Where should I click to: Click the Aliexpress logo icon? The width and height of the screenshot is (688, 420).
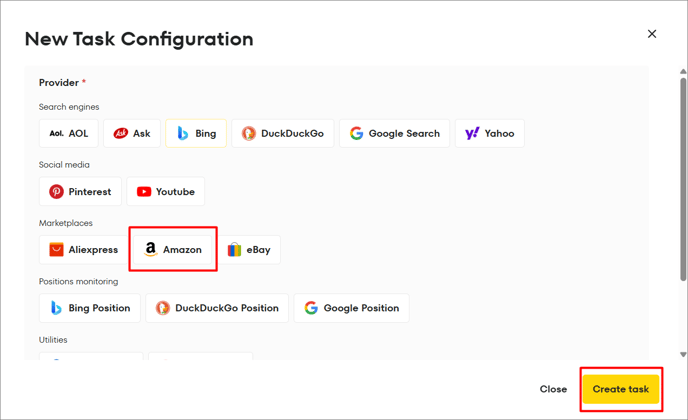click(x=56, y=249)
